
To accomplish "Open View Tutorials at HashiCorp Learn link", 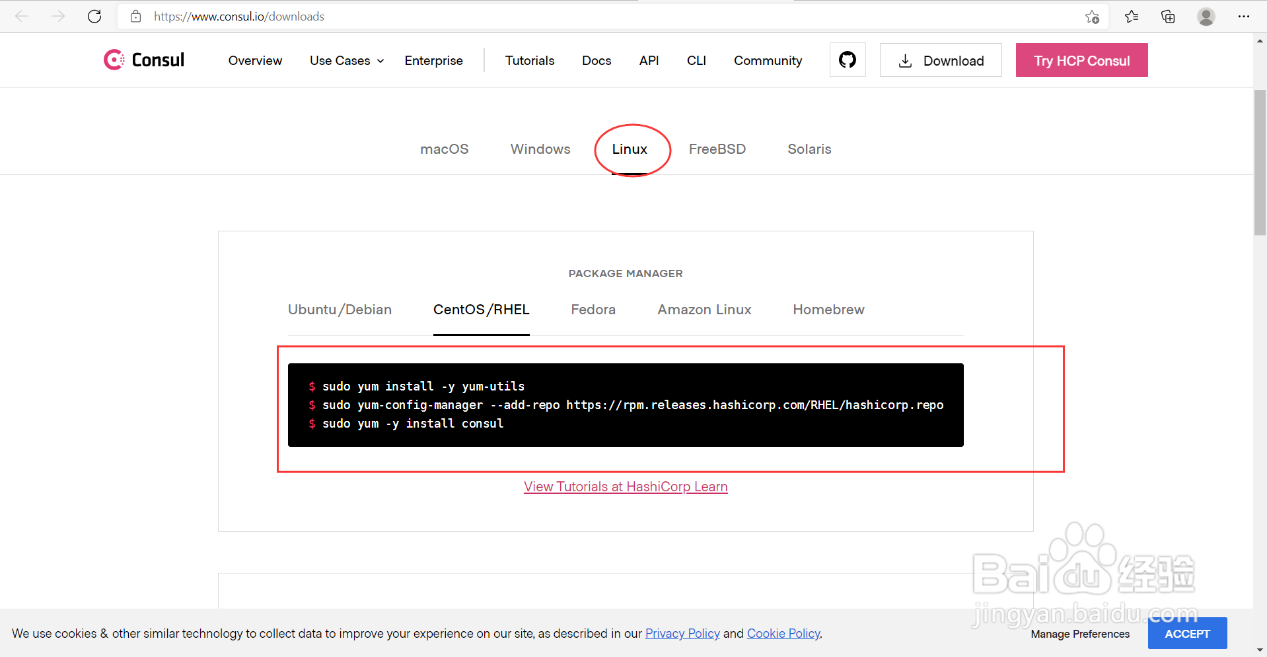I will (x=626, y=487).
